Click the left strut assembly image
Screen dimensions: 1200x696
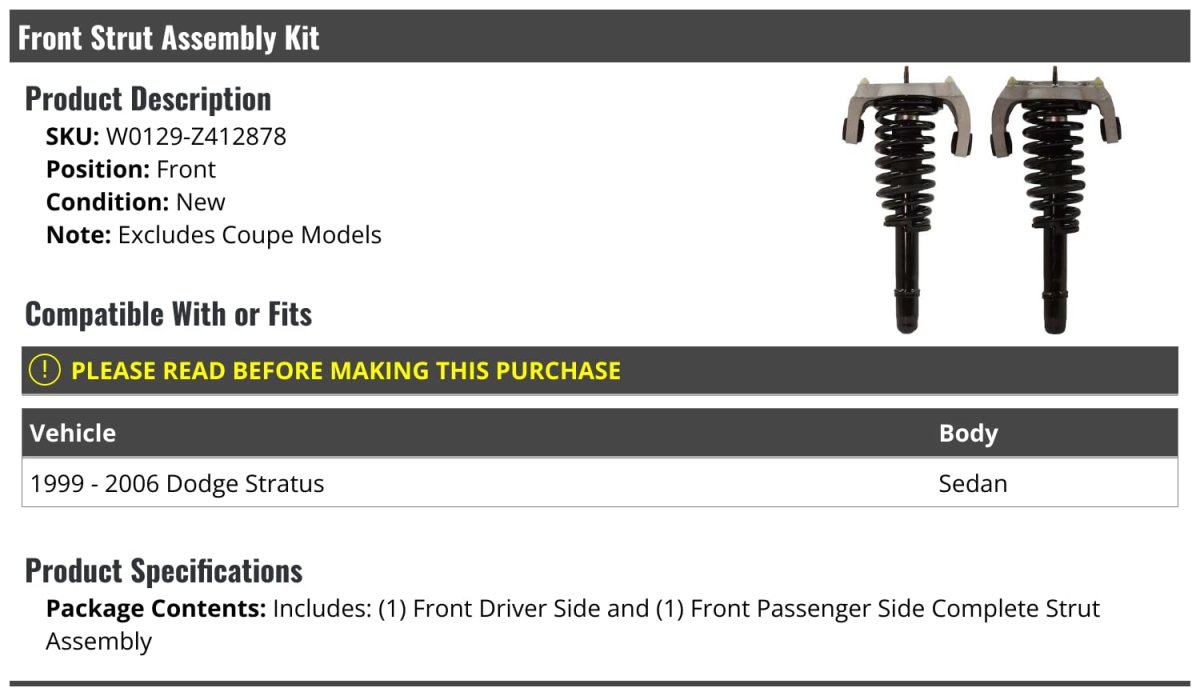click(905, 200)
